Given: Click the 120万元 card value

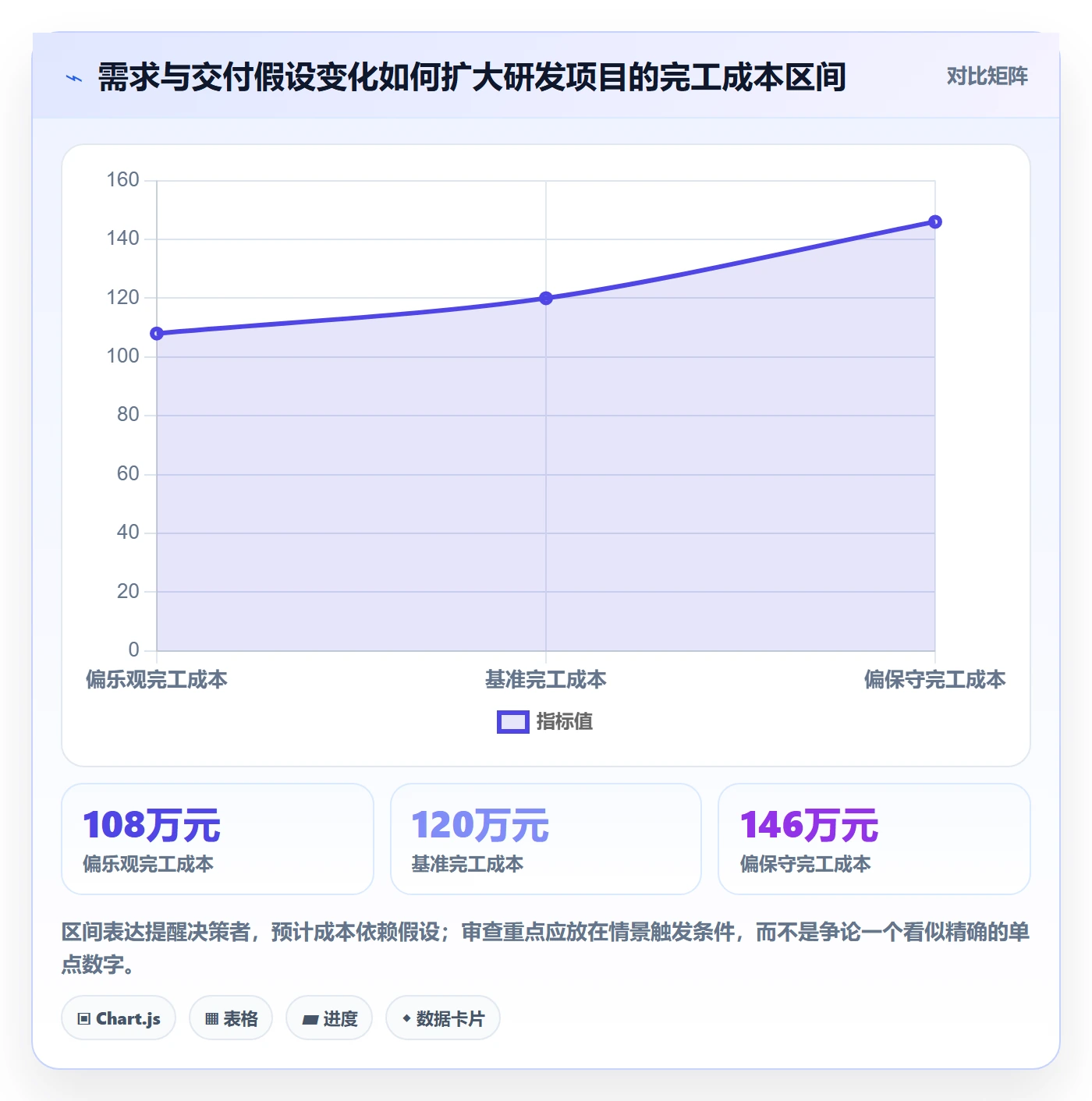Looking at the screenshot, I should click(480, 825).
